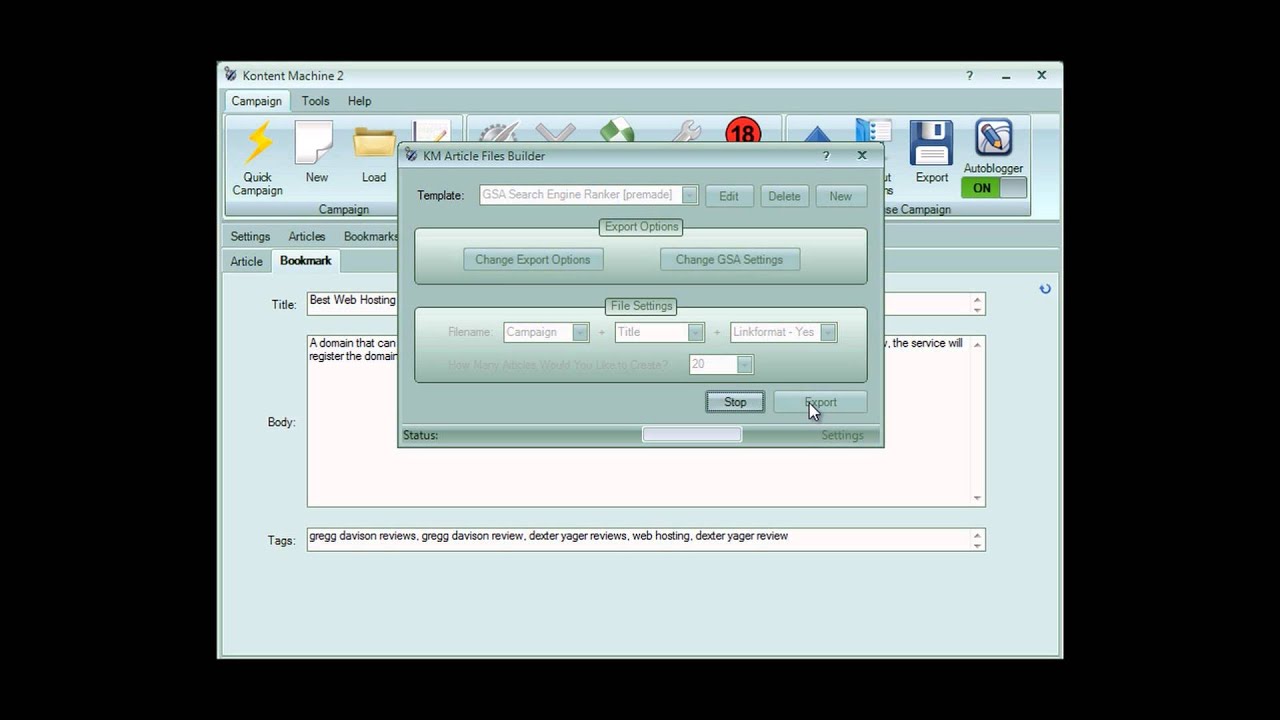The height and width of the screenshot is (720, 1280).
Task: Click the Stop button
Action: (x=735, y=402)
